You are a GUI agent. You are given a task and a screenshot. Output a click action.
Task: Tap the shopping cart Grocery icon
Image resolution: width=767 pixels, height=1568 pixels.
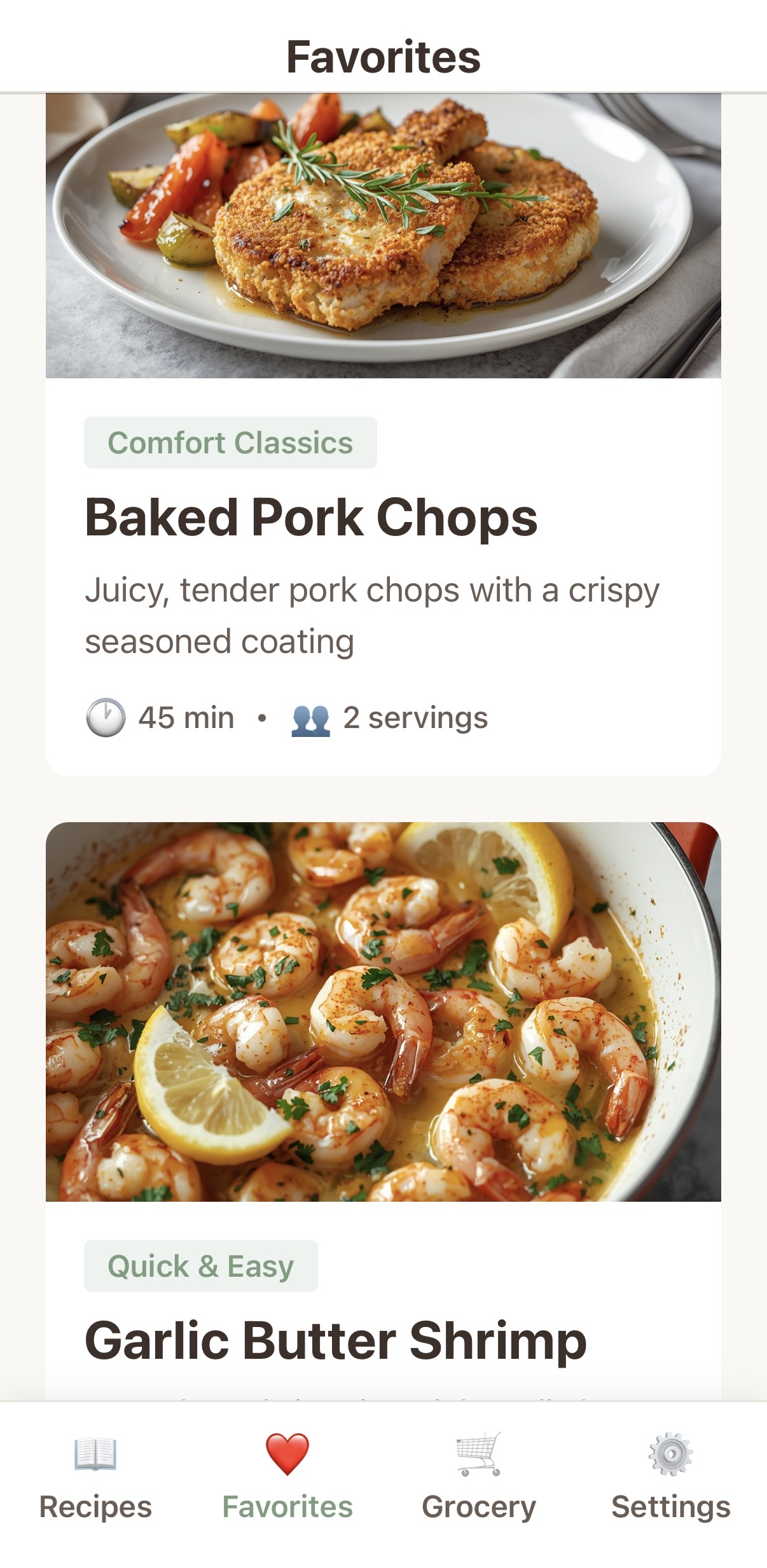pyautogui.click(x=479, y=1454)
